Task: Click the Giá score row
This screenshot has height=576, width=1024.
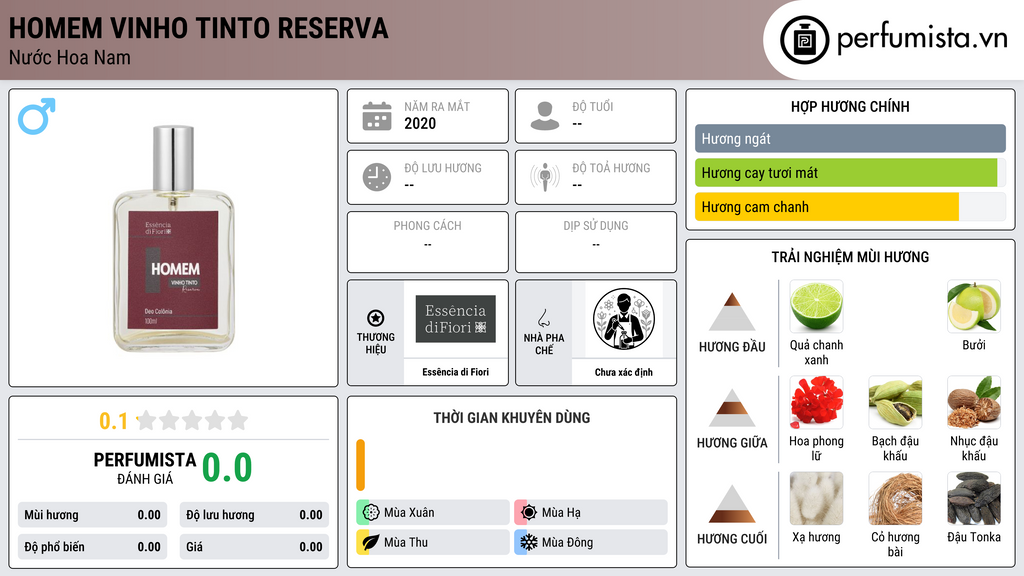Action: [254, 547]
